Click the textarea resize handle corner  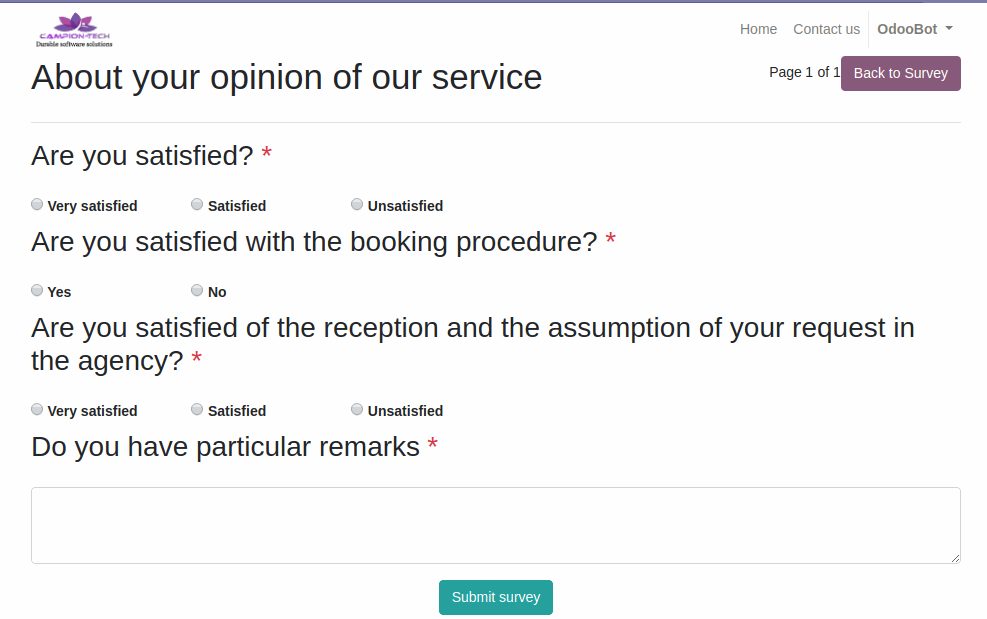point(955,558)
